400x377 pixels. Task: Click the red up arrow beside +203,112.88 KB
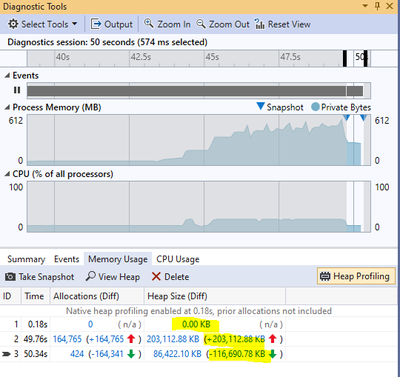(273, 339)
